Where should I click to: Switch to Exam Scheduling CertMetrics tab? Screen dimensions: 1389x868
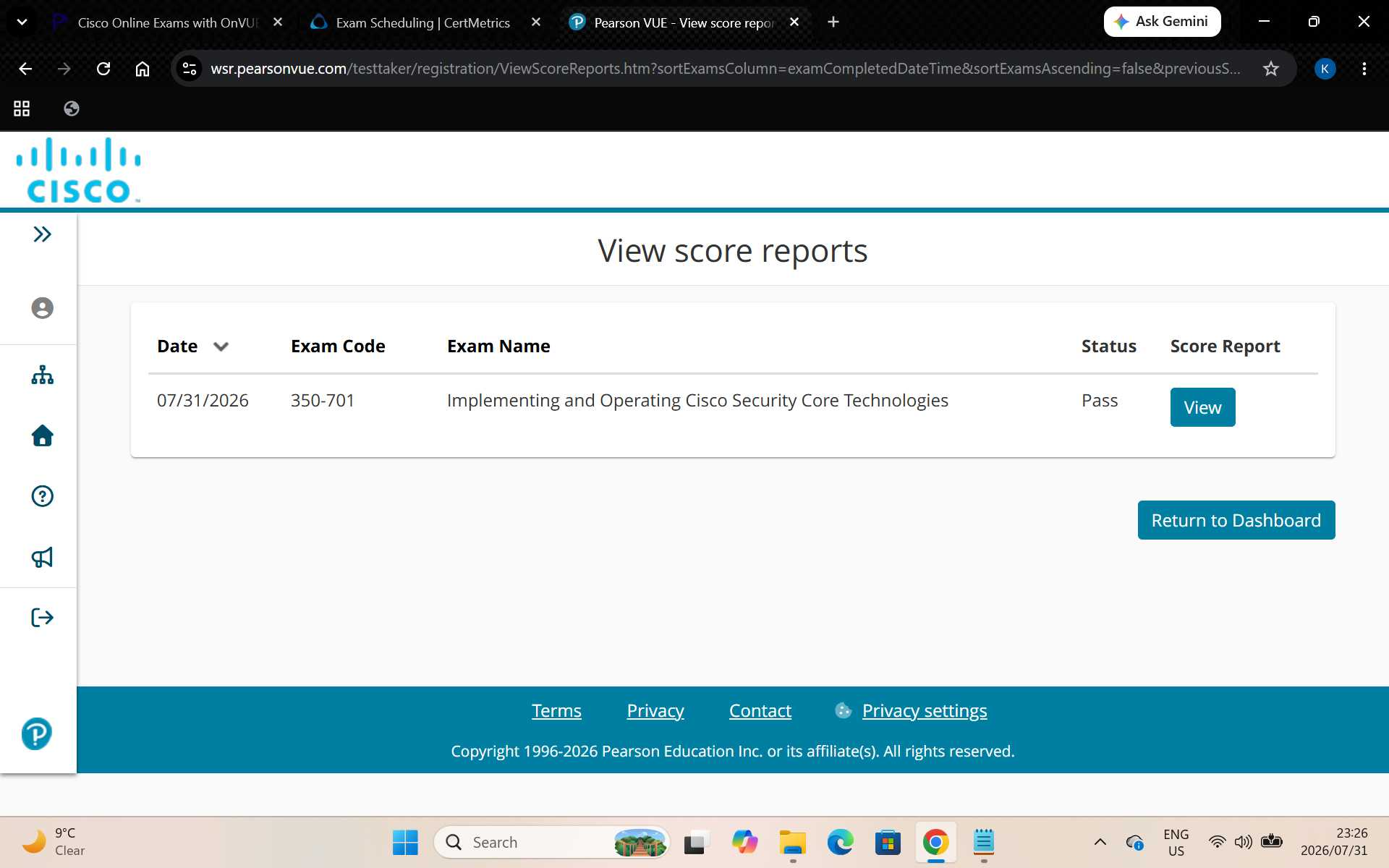point(423,22)
